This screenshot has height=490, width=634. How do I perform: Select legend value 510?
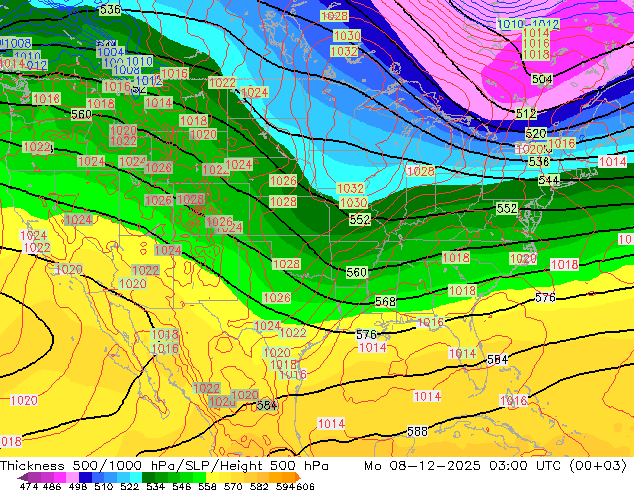coord(104,486)
